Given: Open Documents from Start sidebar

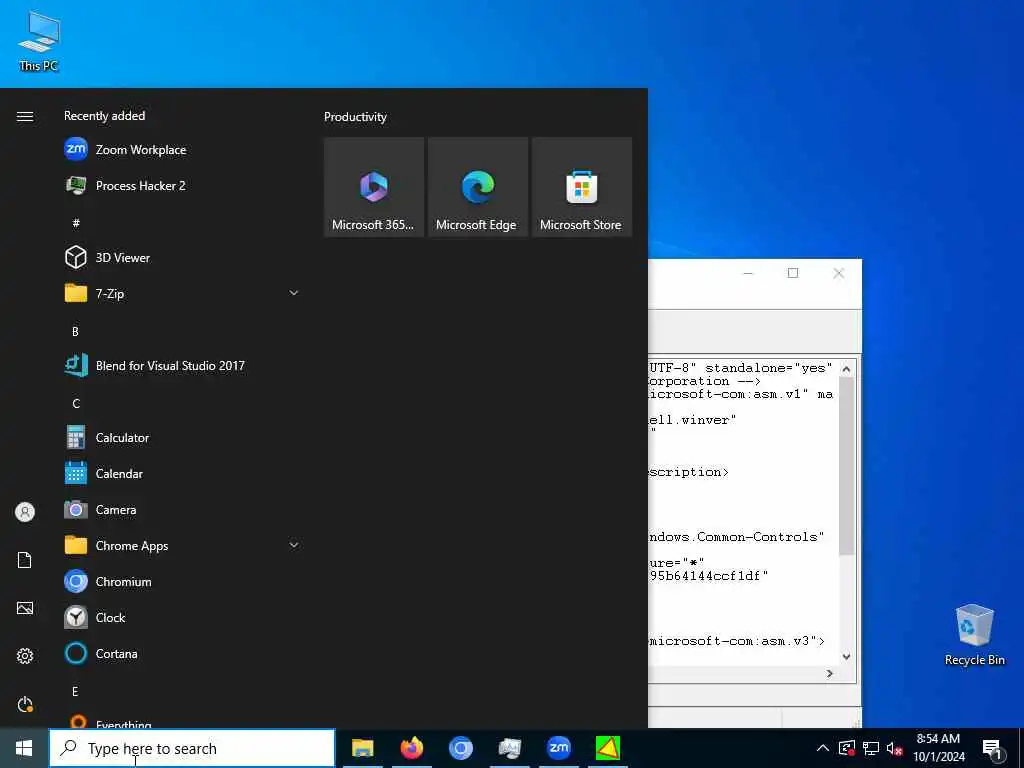Looking at the screenshot, I should [x=25, y=560].
